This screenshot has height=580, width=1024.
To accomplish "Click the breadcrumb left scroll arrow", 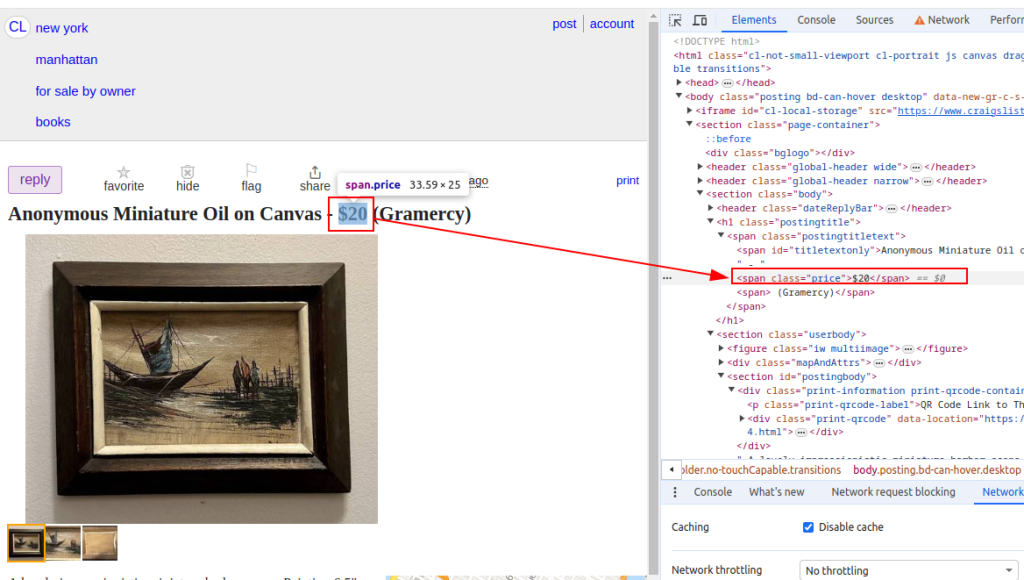I will [671, 470].
